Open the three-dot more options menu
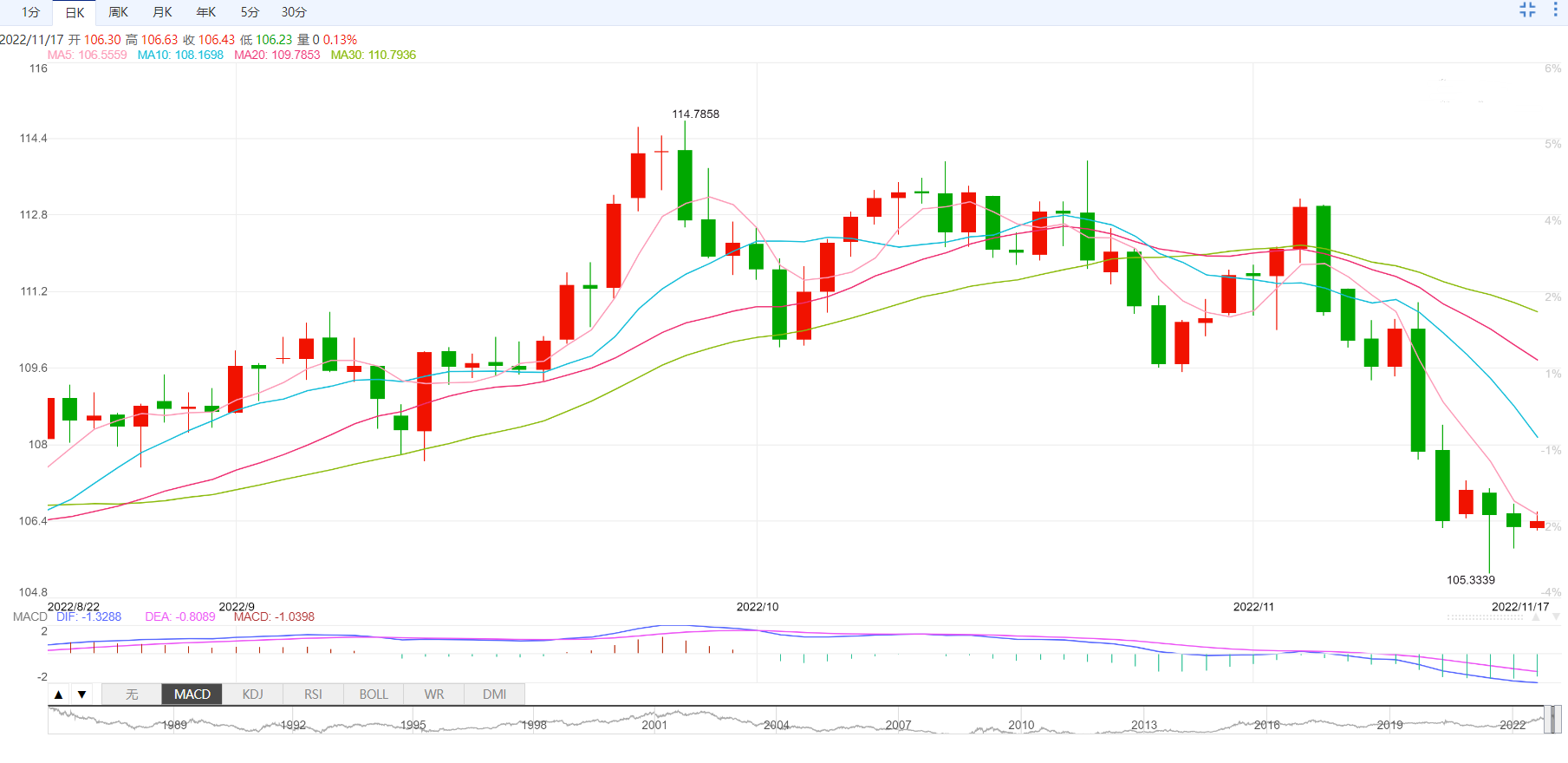The image size is (1568, 763). tap(1555, 10)
